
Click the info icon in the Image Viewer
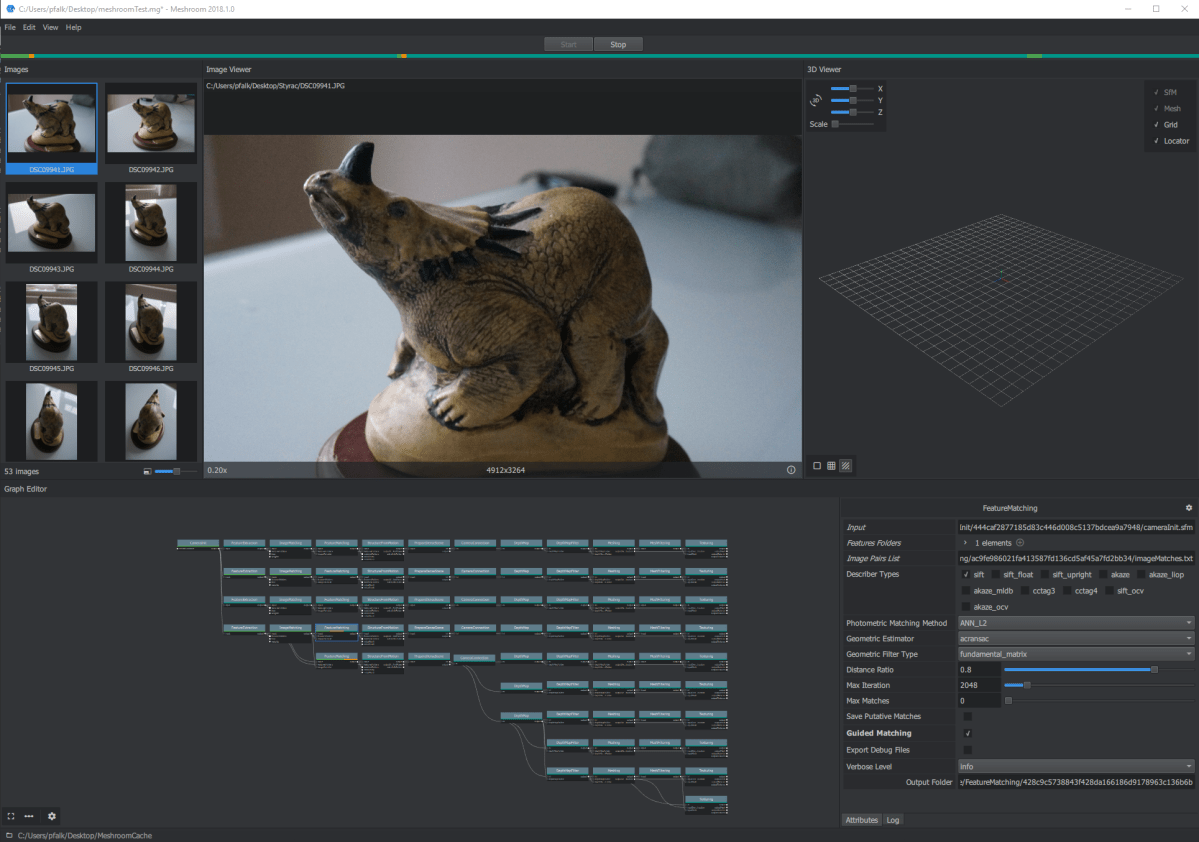coord(790,469)
